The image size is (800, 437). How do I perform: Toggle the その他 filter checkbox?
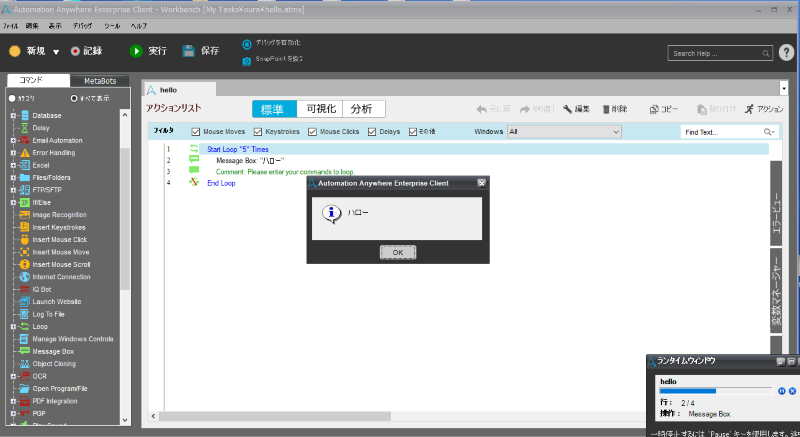click(413, 132)
